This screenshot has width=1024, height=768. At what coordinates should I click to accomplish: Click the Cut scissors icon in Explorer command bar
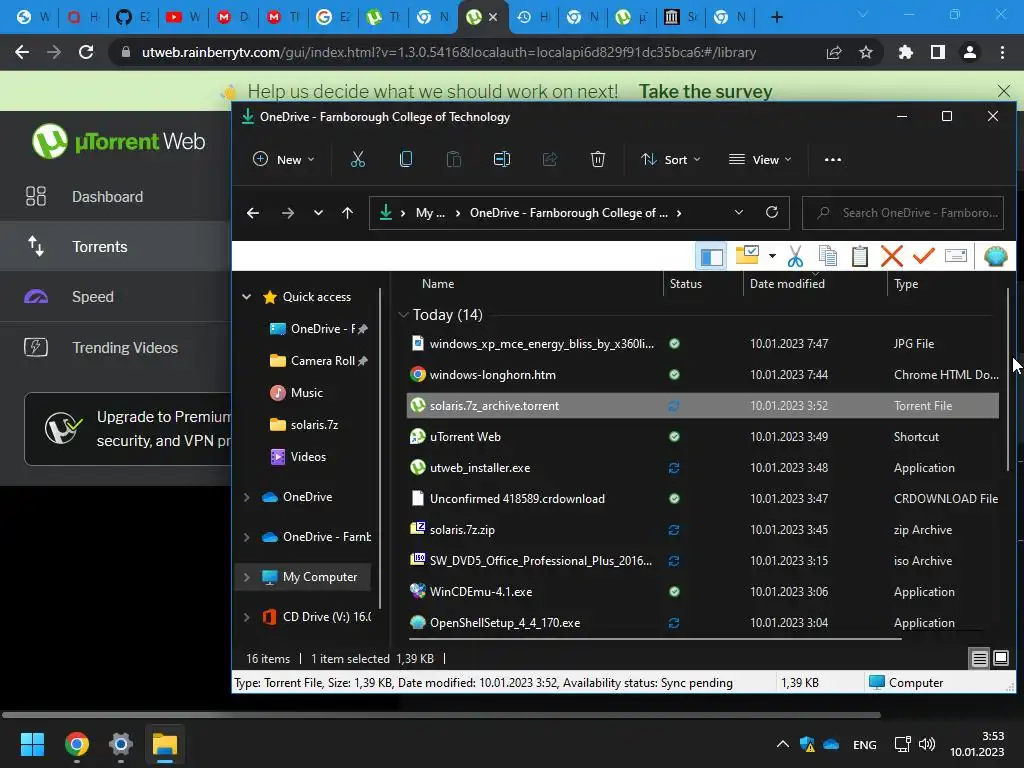click(357, 159)
